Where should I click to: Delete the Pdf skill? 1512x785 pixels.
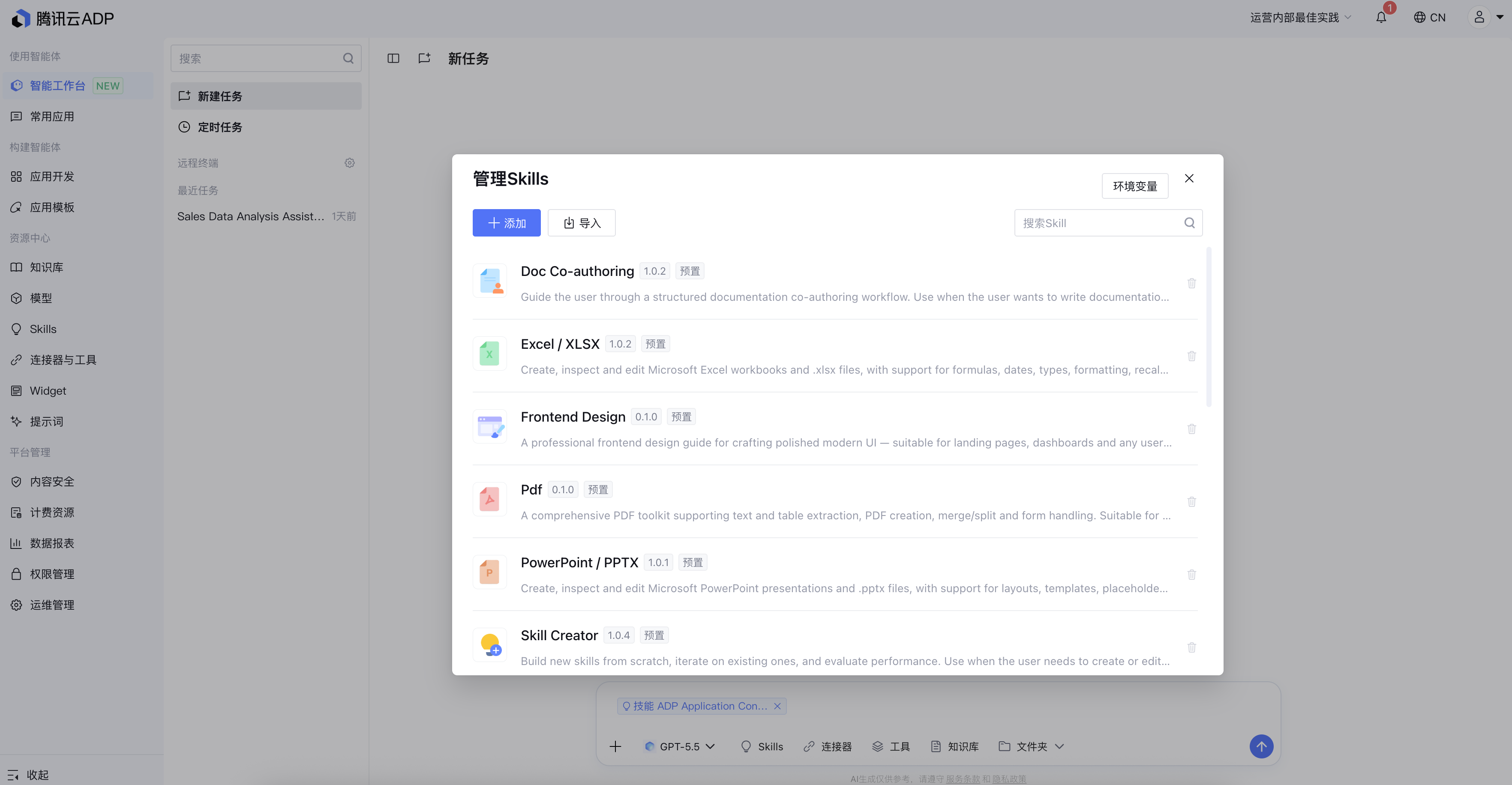click(x=1191, y=502)
